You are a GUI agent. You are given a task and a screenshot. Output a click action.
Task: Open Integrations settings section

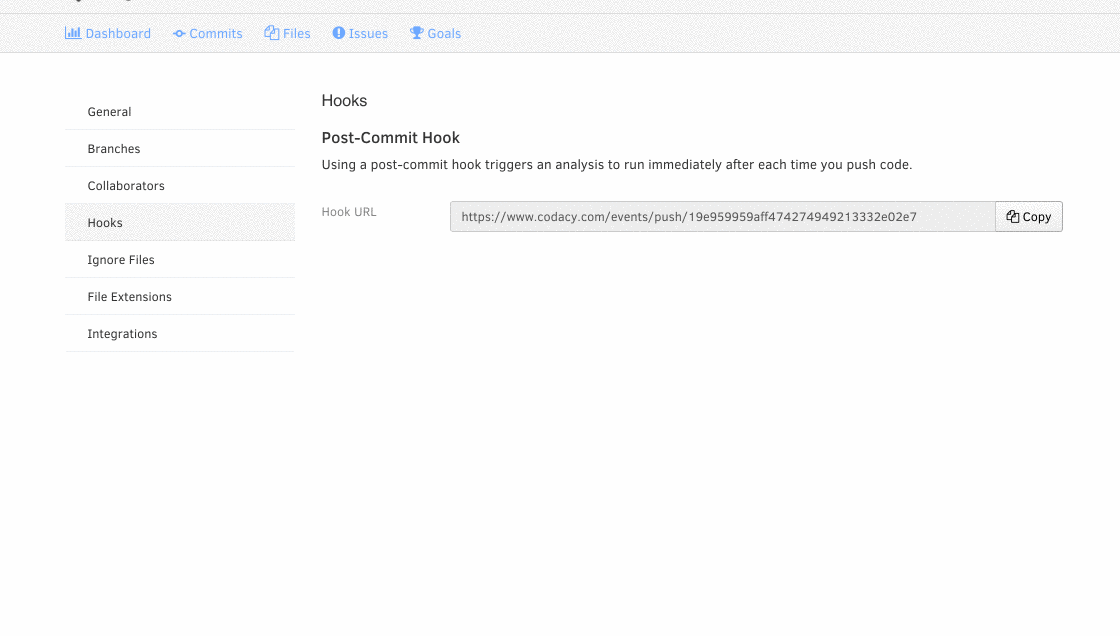pos(180,334)
